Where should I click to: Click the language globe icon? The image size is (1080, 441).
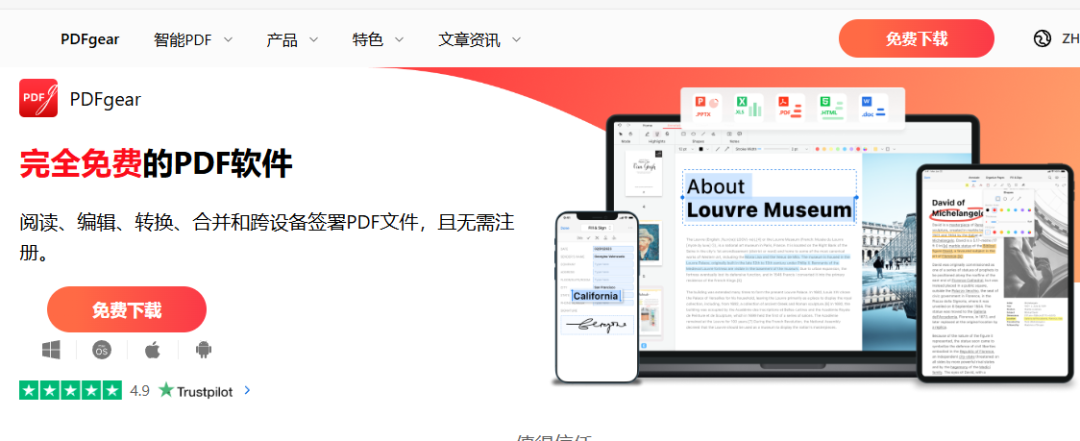pos(1042,39)
